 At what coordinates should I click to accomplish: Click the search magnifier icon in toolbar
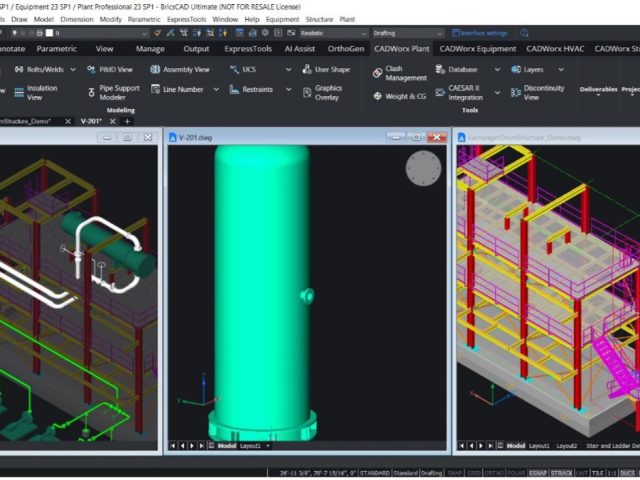pyautogui.click(x=524, y=33)
